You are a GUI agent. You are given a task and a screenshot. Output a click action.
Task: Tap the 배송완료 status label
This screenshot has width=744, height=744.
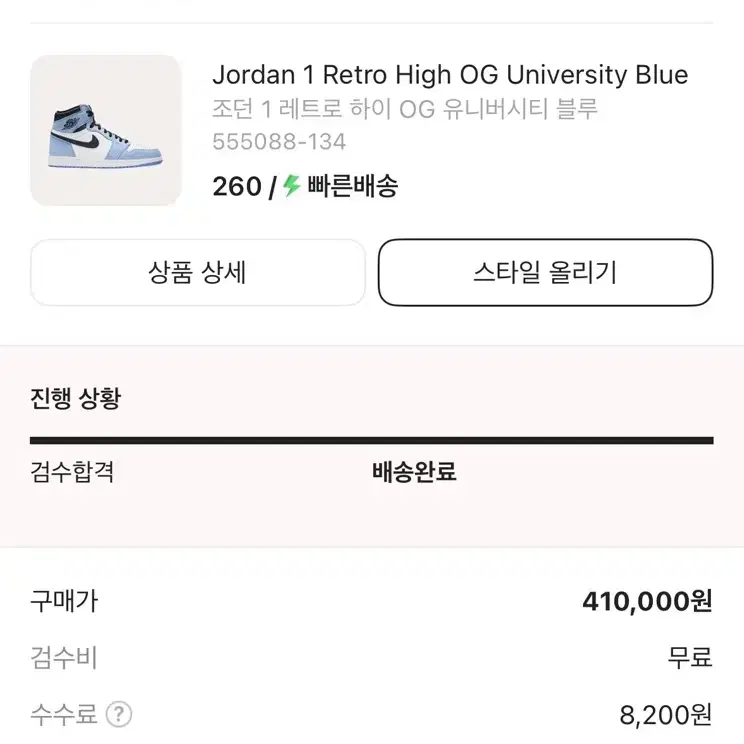click(414, 472)
